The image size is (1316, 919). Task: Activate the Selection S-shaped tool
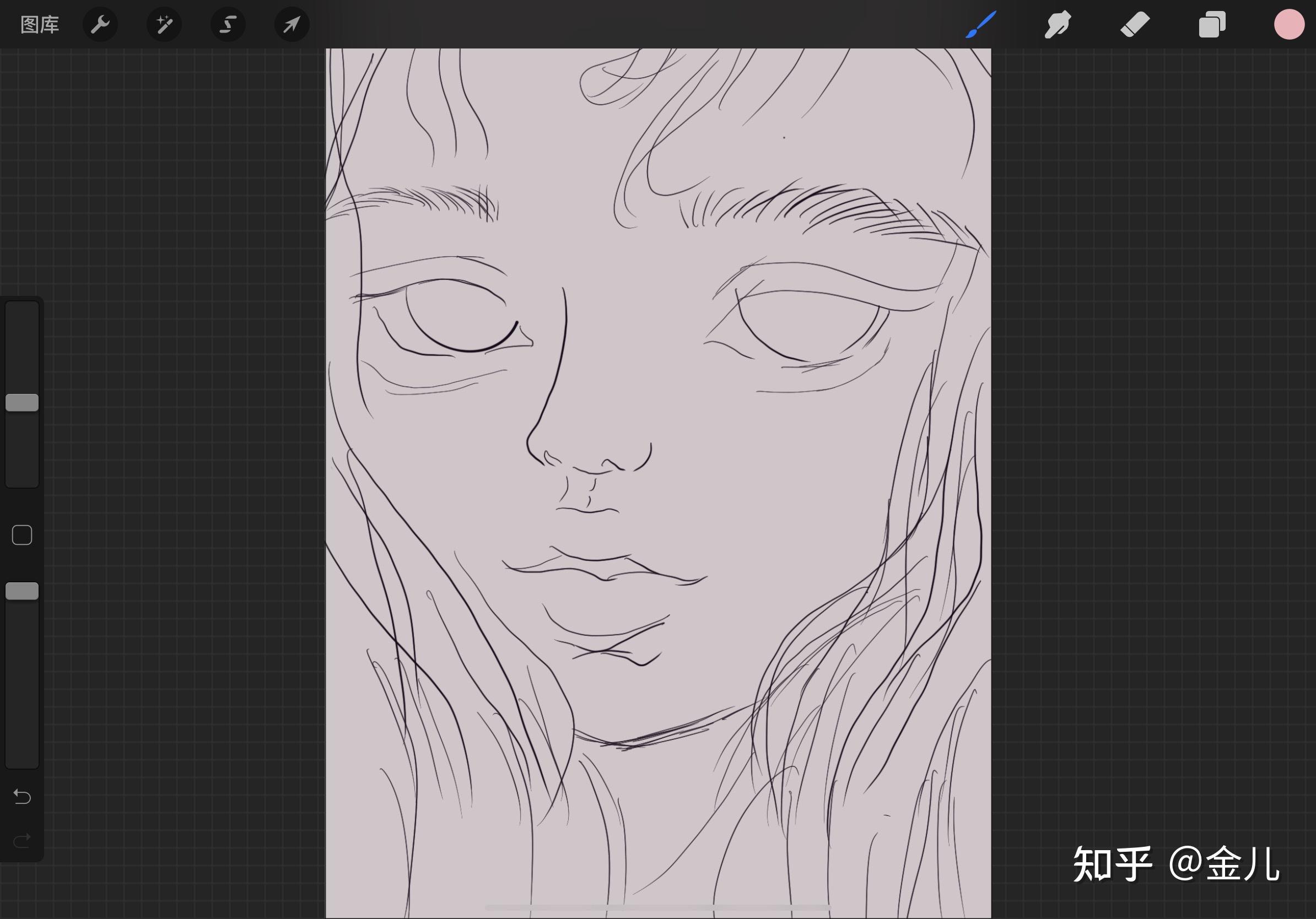tap(228, 25)
